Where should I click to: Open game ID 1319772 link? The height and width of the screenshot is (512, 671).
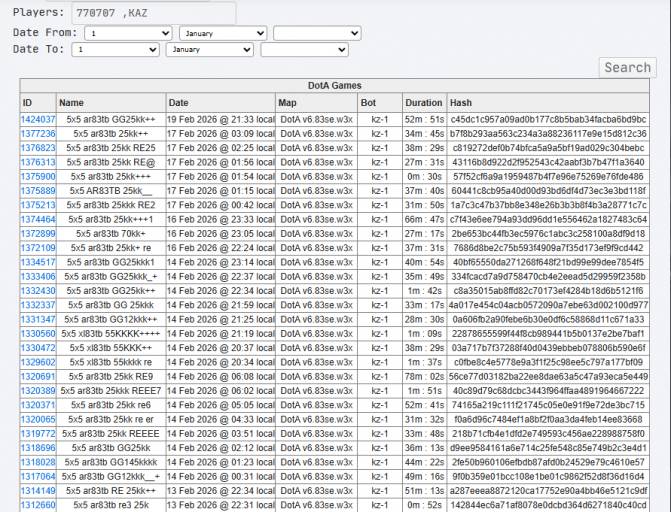[38, 434]
